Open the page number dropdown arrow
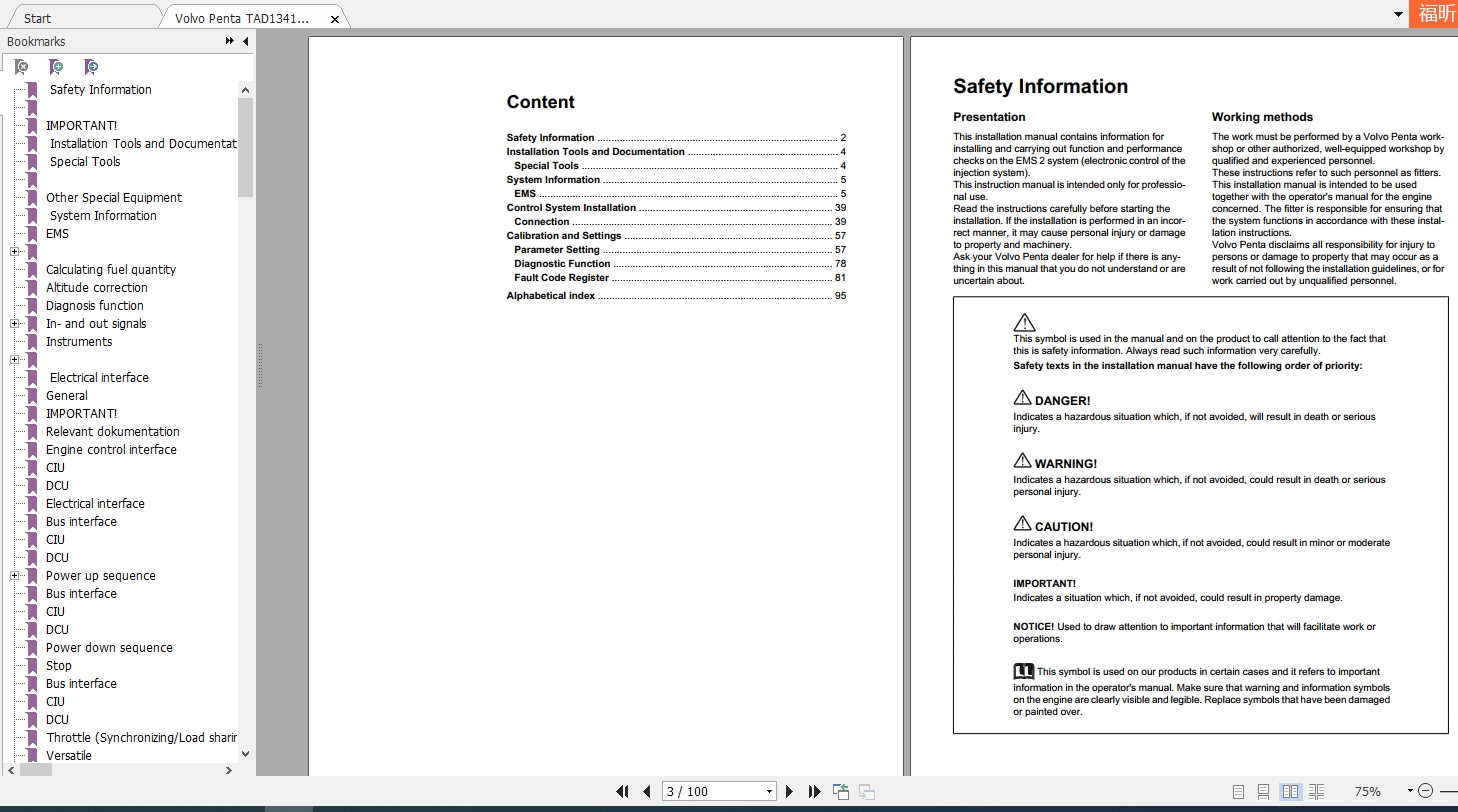The width and height of the screenshot is (1458, 812). tap(769, 791)
